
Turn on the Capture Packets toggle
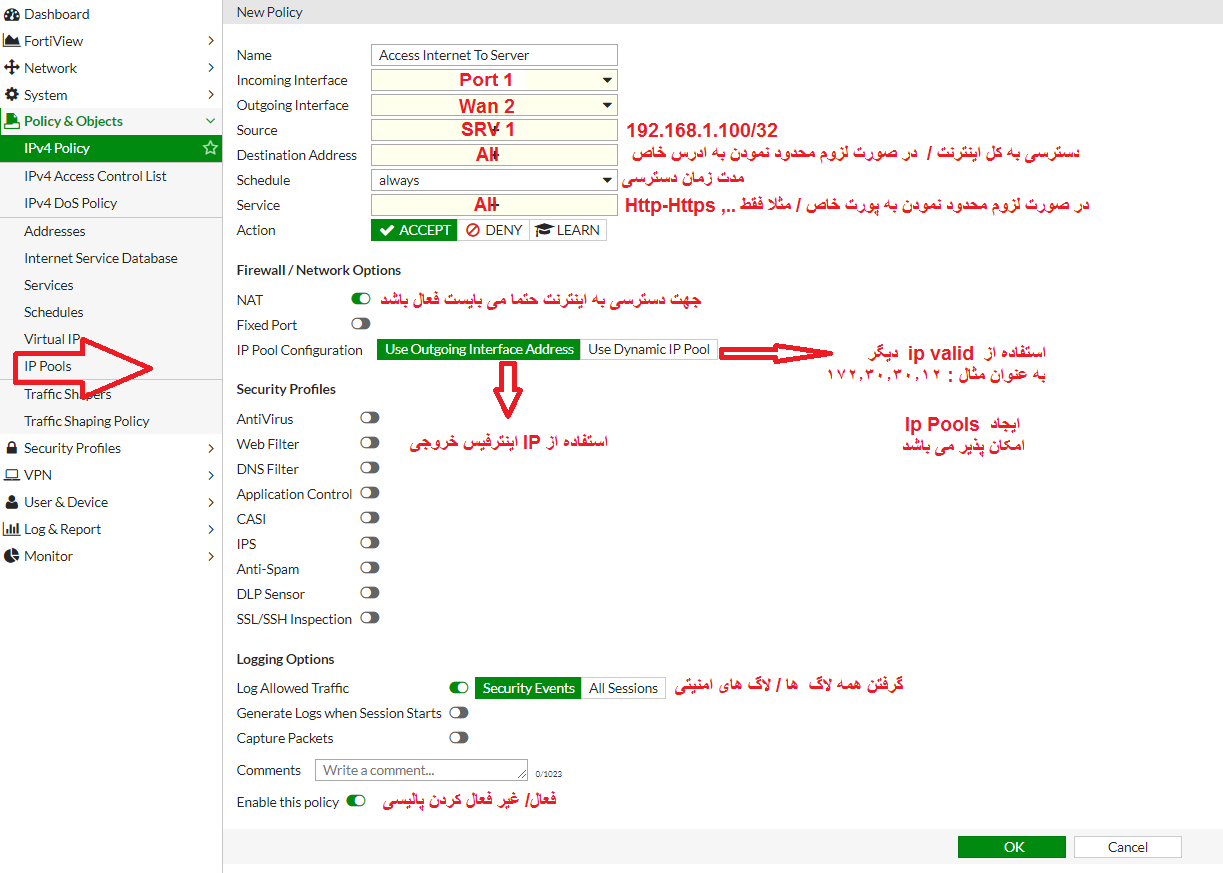(458, 738)
